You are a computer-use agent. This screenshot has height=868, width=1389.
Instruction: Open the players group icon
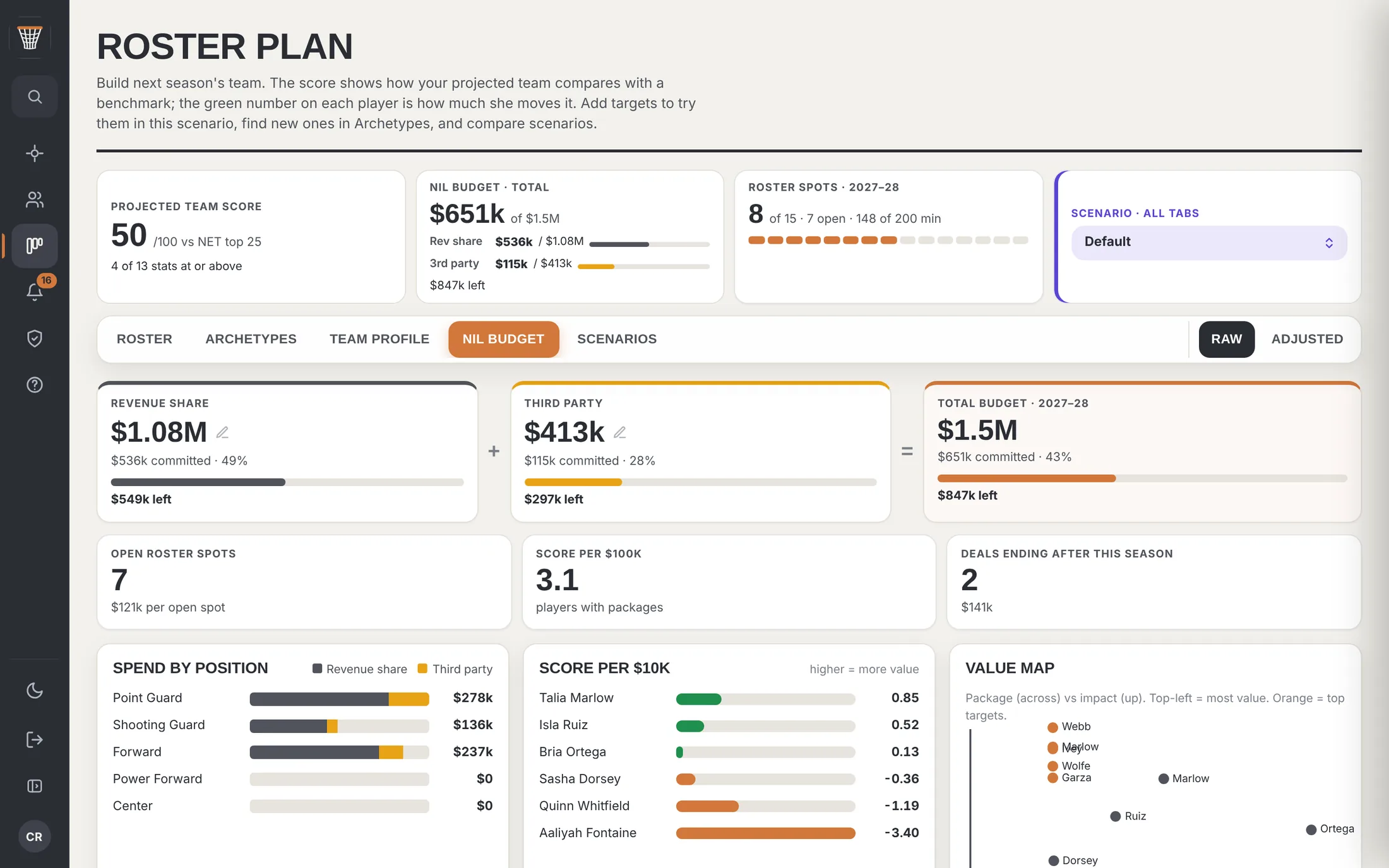point(35,199)
